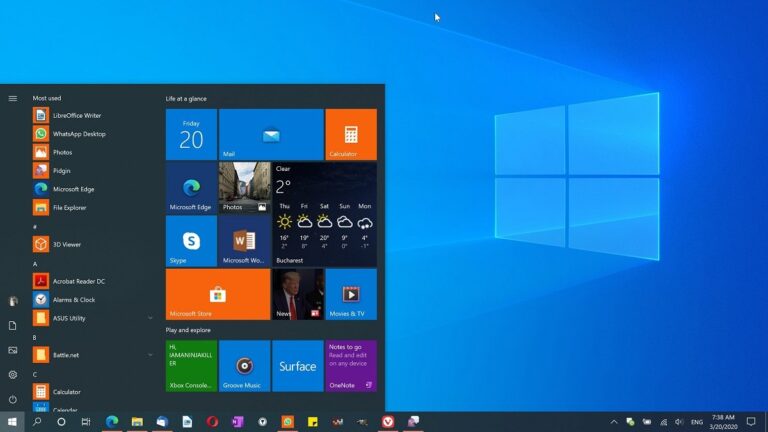
Task: Open Documents from Start sidebar
Action: (x=13, y=326)
